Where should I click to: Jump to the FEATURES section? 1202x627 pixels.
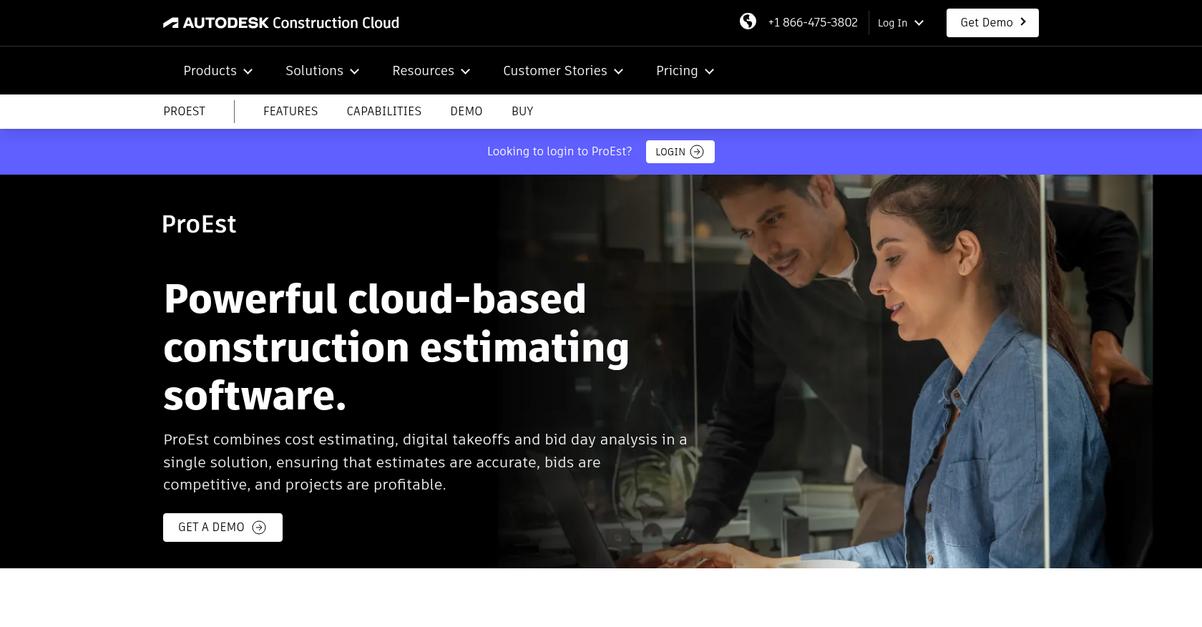(290, 111)
